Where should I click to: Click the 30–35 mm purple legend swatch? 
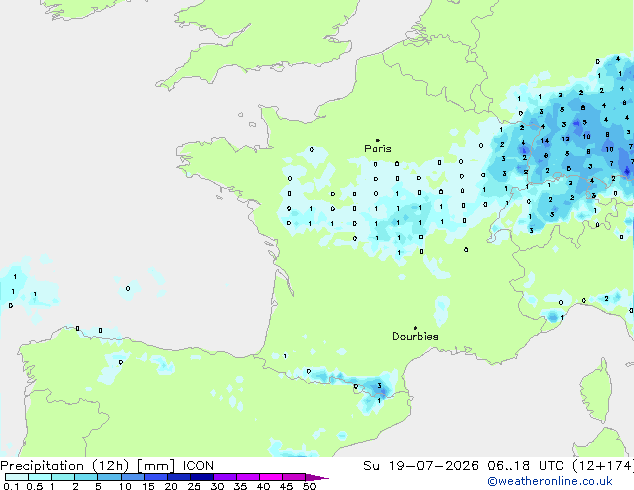pos(224,477)
